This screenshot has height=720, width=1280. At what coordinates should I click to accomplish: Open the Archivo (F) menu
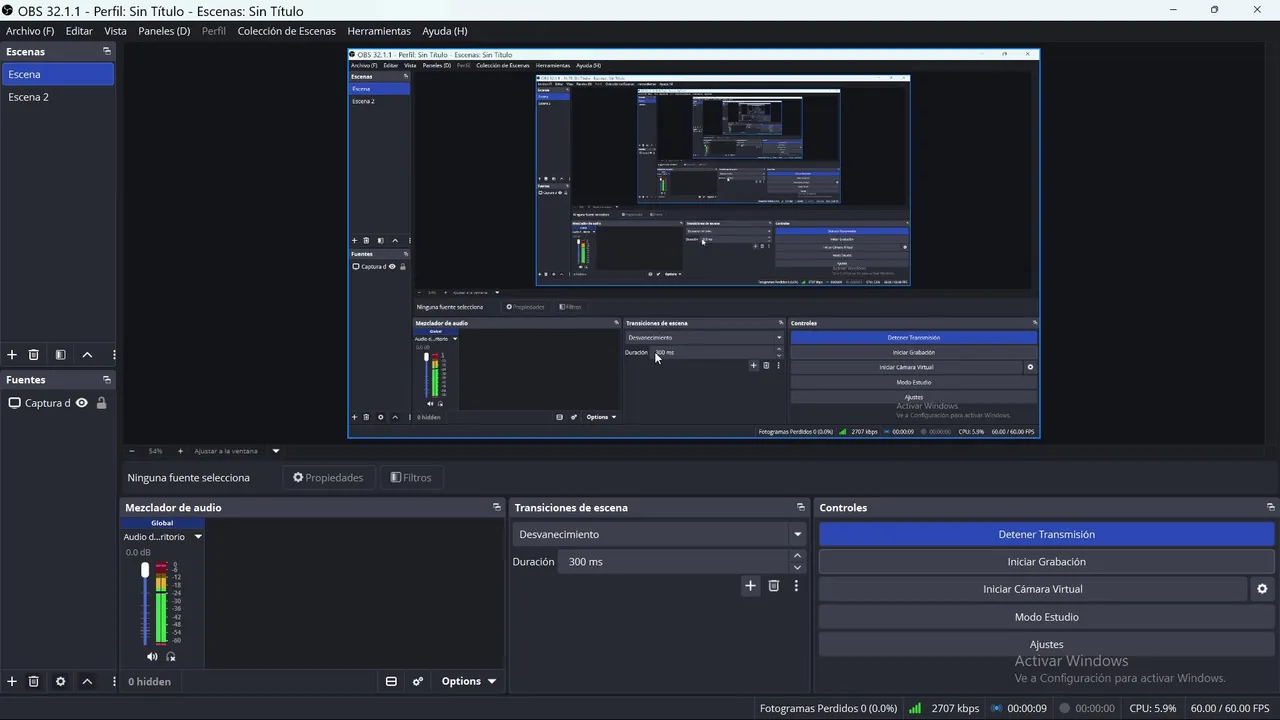click(x=30, y=31)
